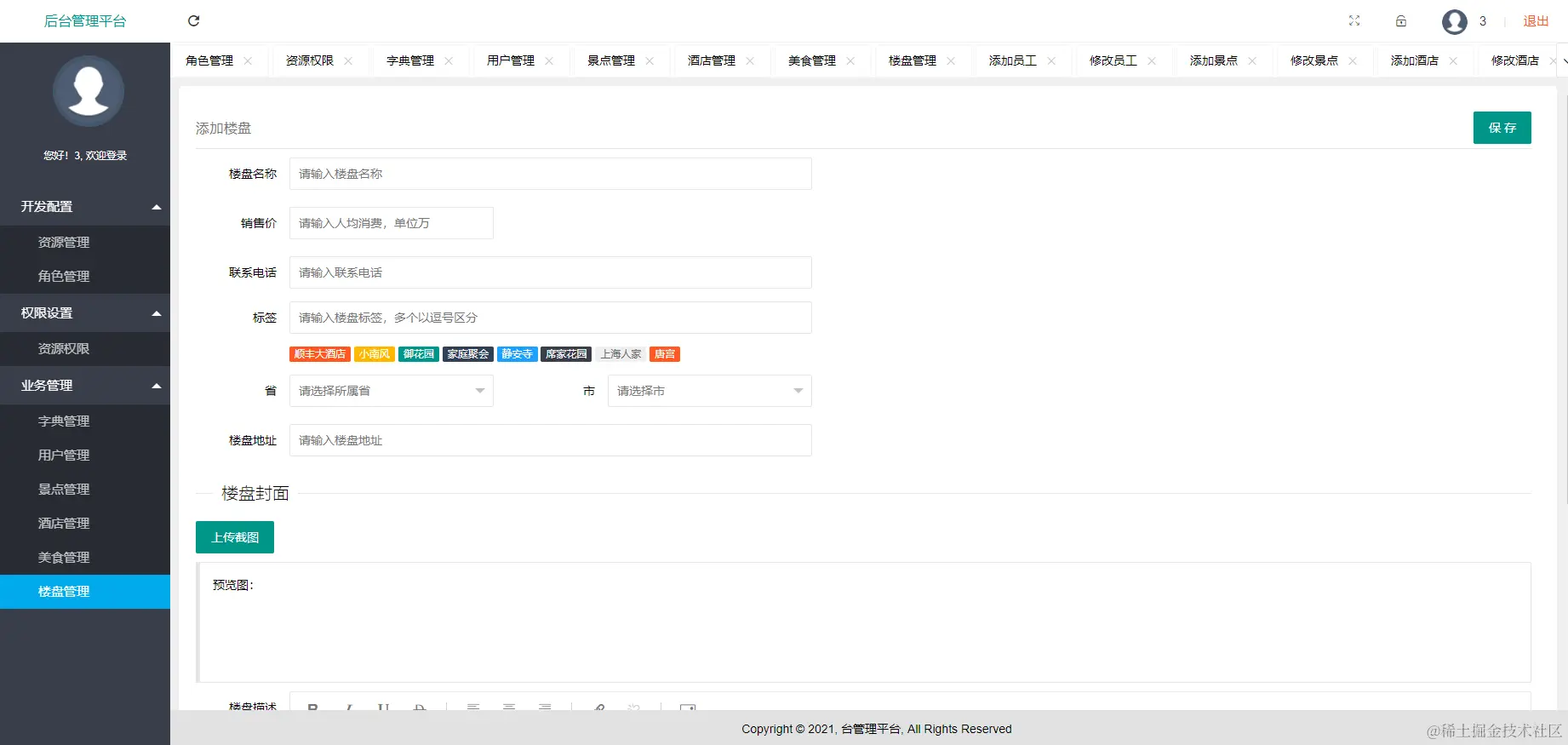The width and height of the screenshot is (1568, 745).
Task: Open 用户管理 in the sidebar
Action: 85,456
